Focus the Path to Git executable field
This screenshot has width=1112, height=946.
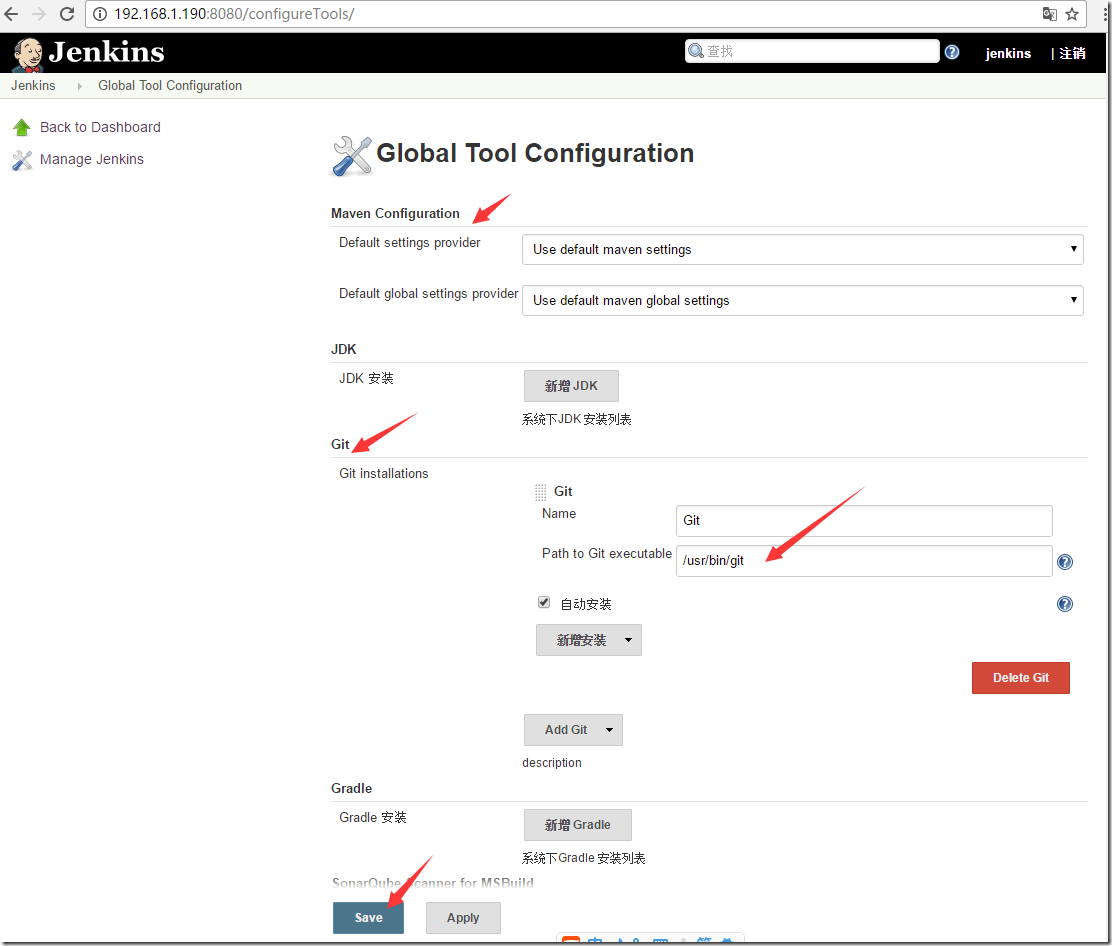click(x=864, y=561)
